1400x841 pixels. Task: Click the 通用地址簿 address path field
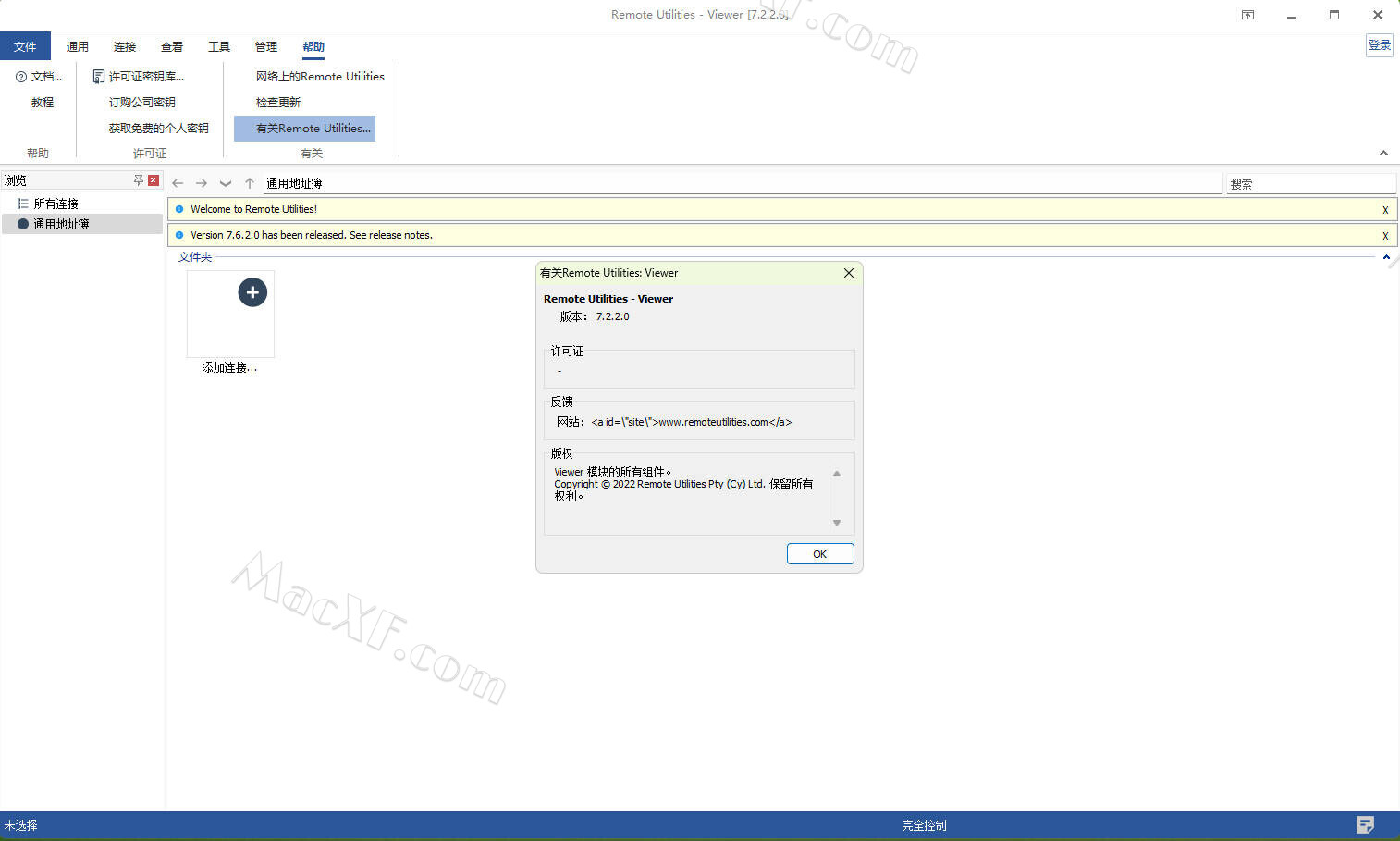(x=742, y=183)
